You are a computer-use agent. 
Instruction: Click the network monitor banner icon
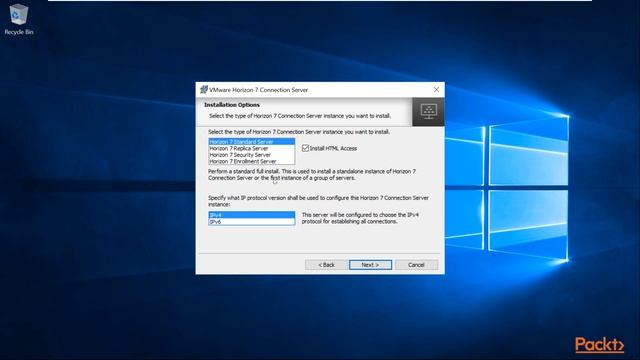tap(428, 111)
